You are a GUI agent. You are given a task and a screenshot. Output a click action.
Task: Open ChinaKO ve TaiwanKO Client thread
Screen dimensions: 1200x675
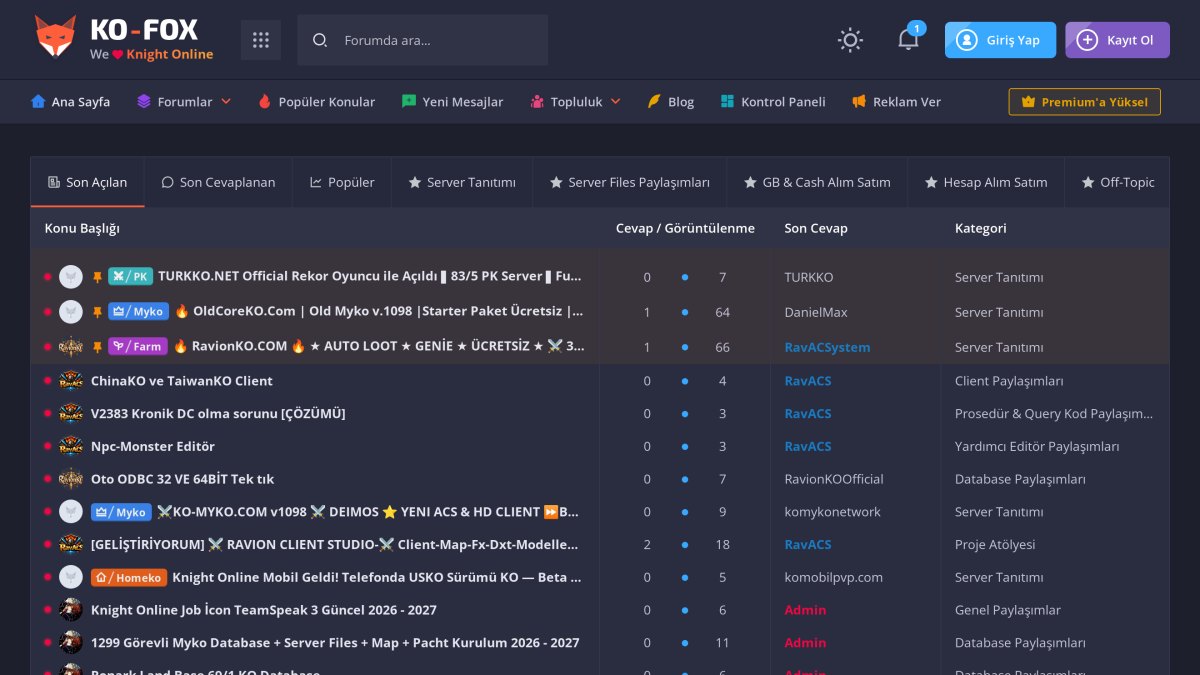(182, 381)
